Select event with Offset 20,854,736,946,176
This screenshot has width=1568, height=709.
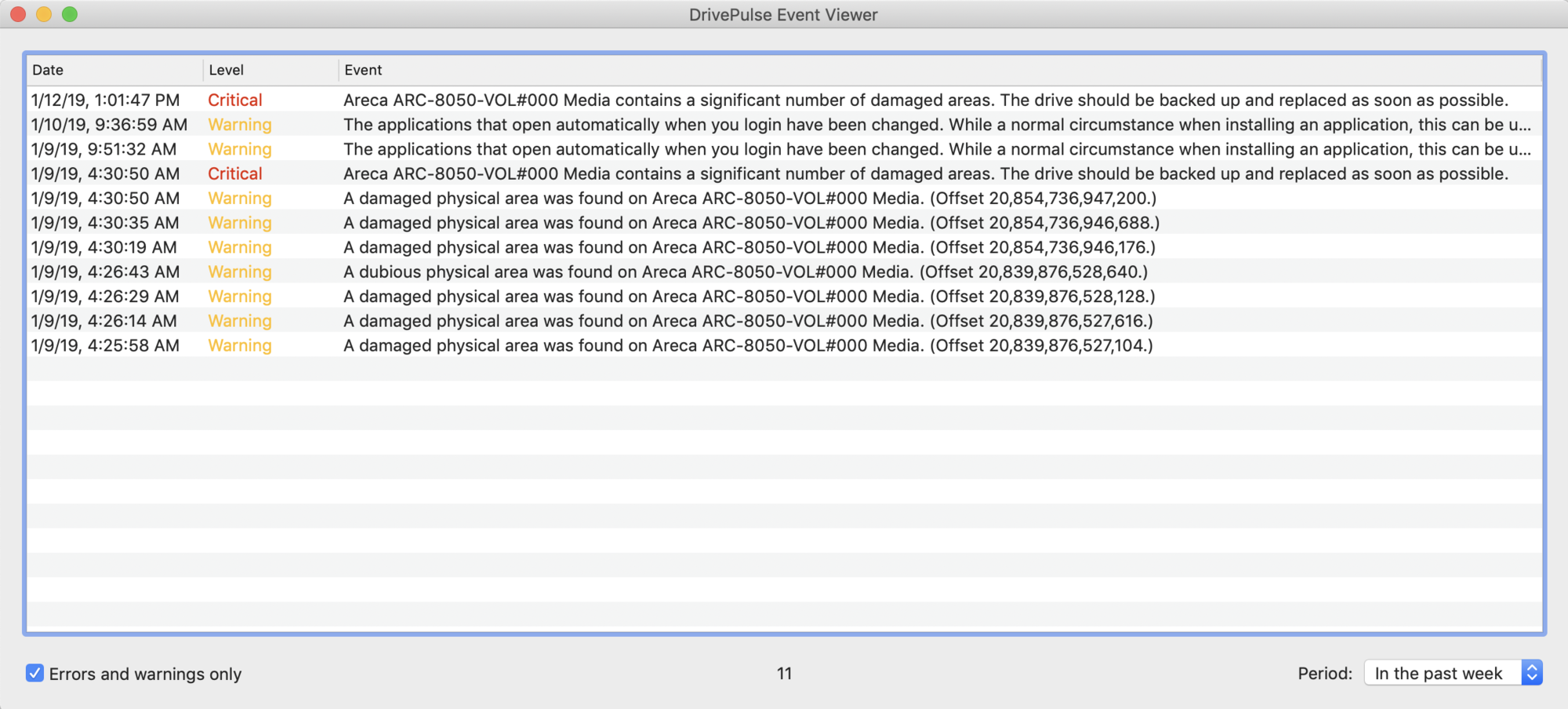click(x=750, y=247)
